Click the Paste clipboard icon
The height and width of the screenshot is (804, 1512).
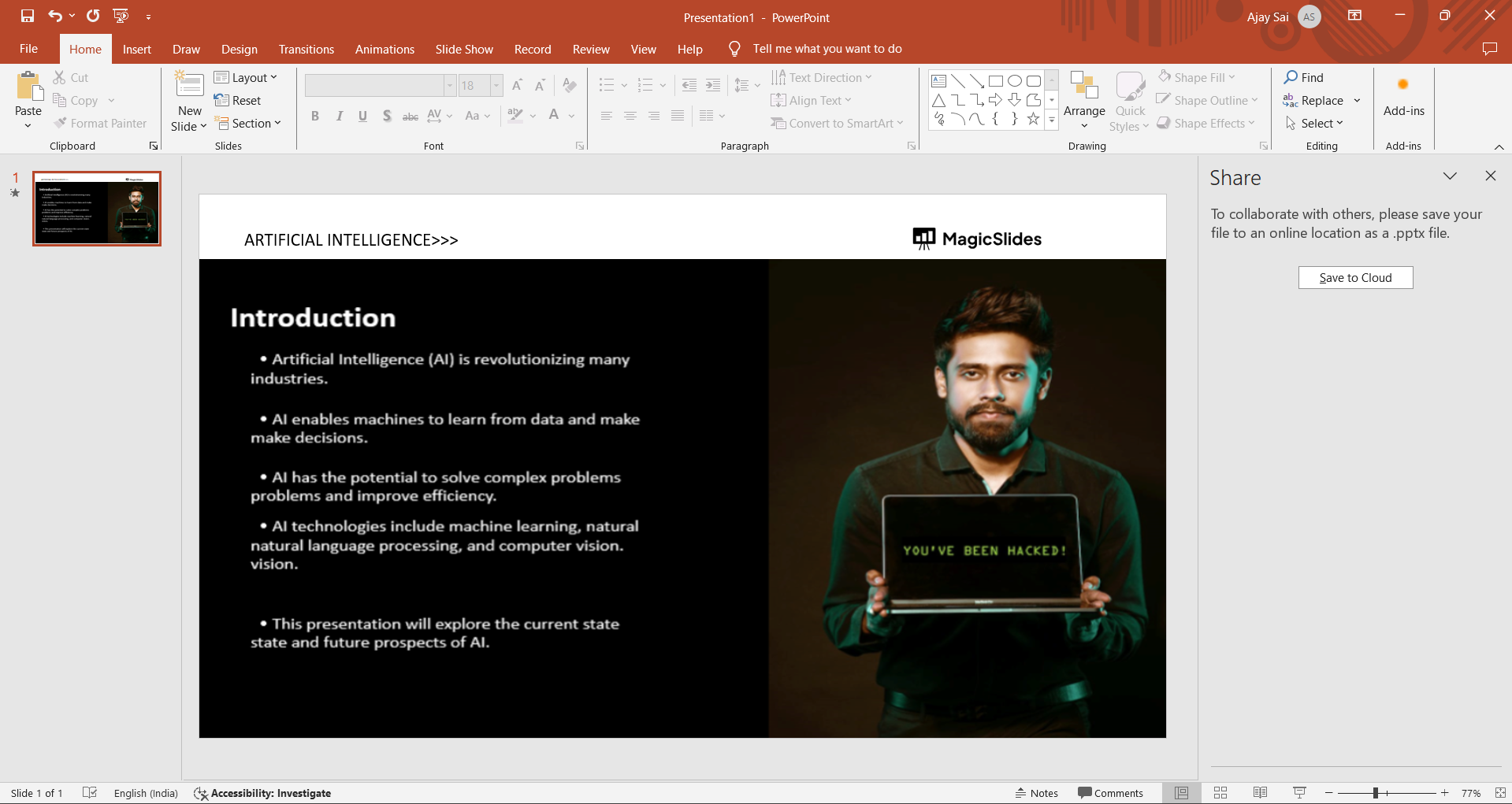pos(28,87)
